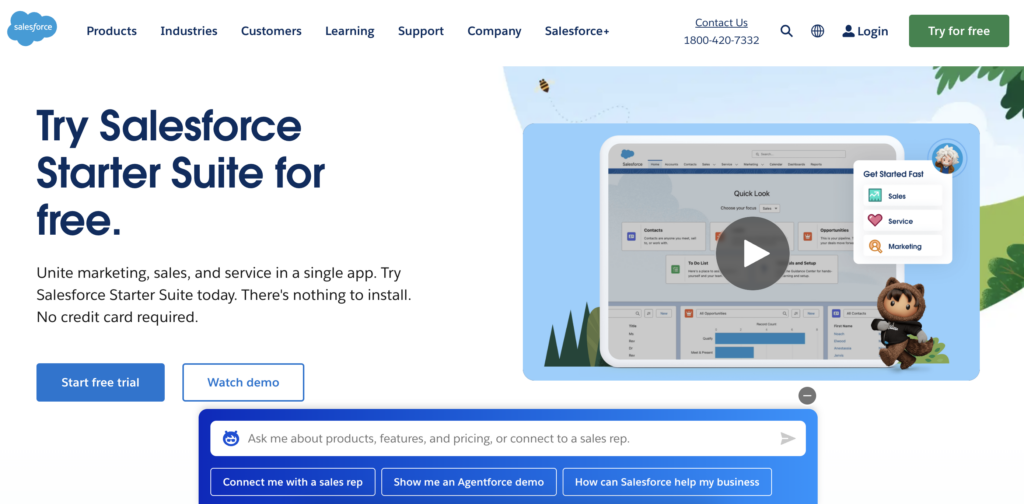Click the Try Salesforce Starter Suite heading
The height and width of the screenshot is (504, 1024).
[181, 173]
